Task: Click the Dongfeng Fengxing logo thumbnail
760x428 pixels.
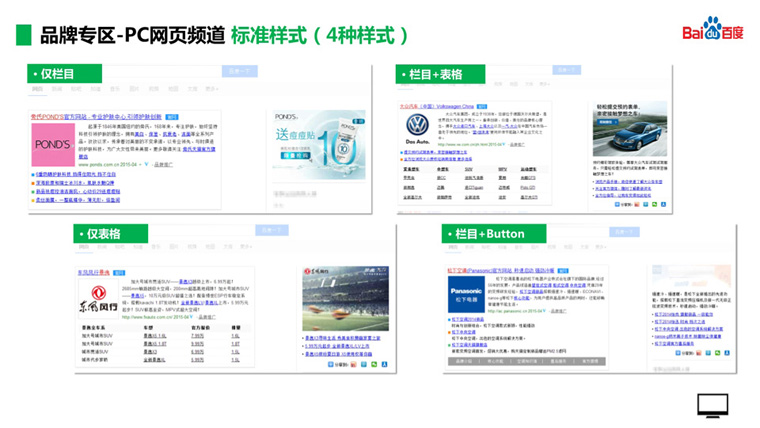Action: (x=98, y=298)
